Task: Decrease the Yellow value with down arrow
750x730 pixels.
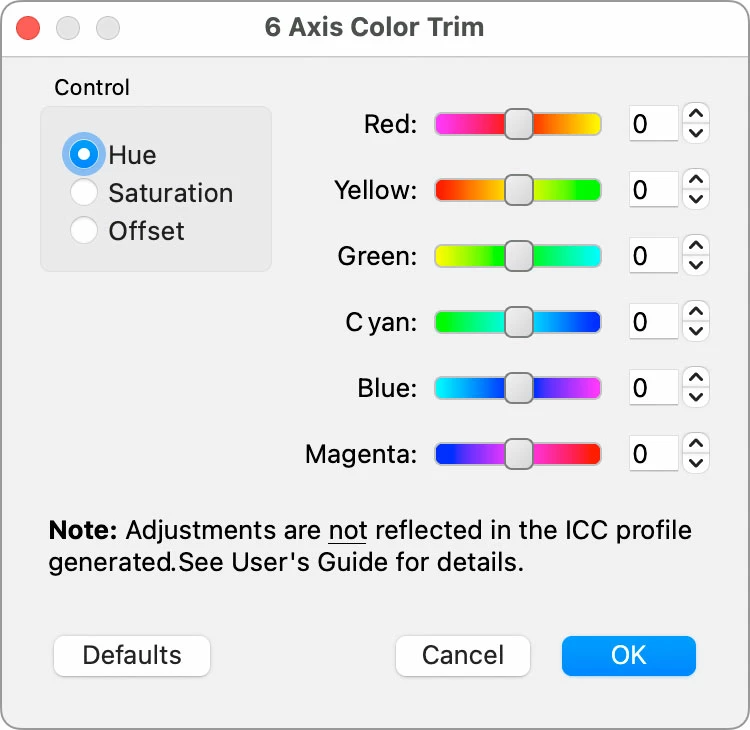Action: point(697,200)
